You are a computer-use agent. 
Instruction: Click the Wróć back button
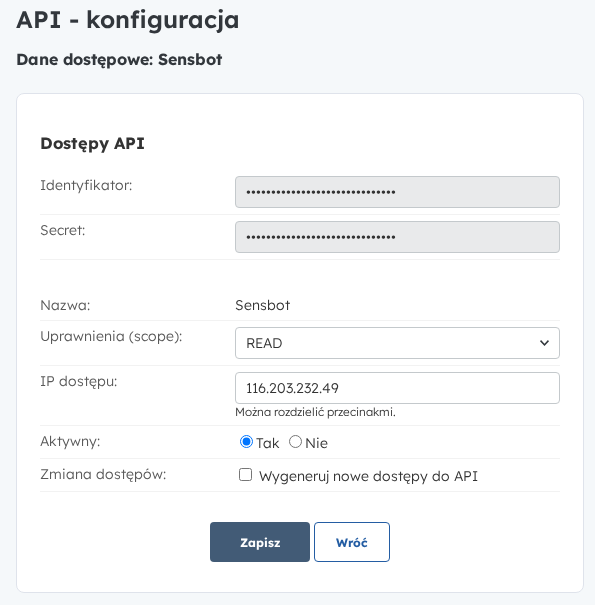coord(352,542)
